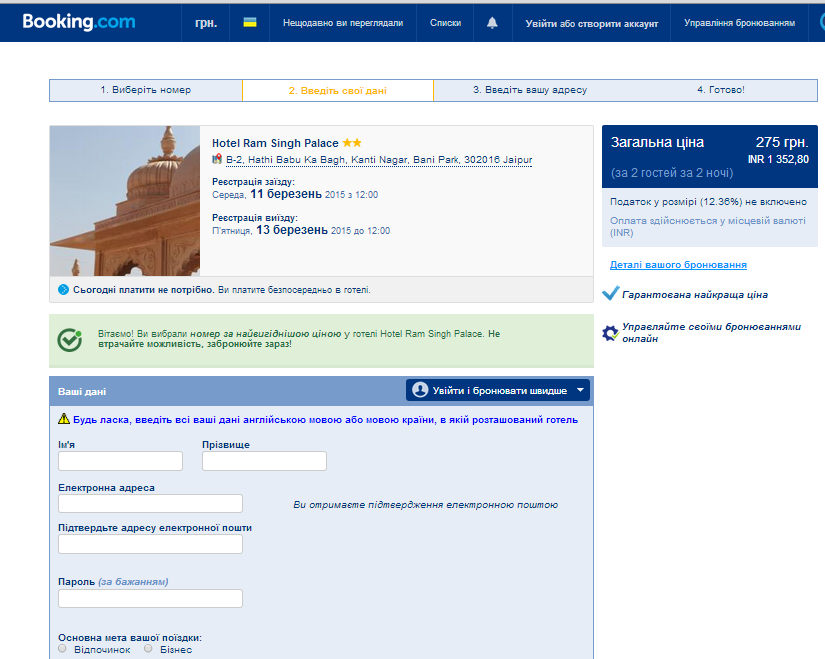This screenshot has width=825, height=659.
Task: Open the грн. currency selector
Action: click(206, 23)
